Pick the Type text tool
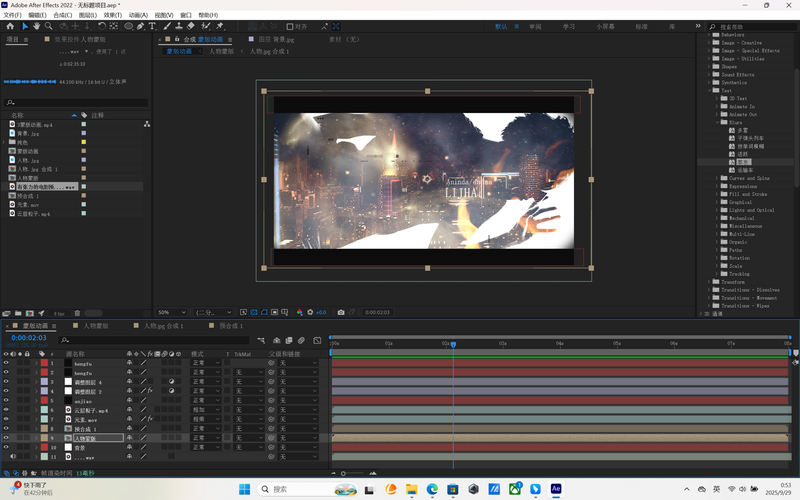The image size is (800, 500). [x=152, y=26]
